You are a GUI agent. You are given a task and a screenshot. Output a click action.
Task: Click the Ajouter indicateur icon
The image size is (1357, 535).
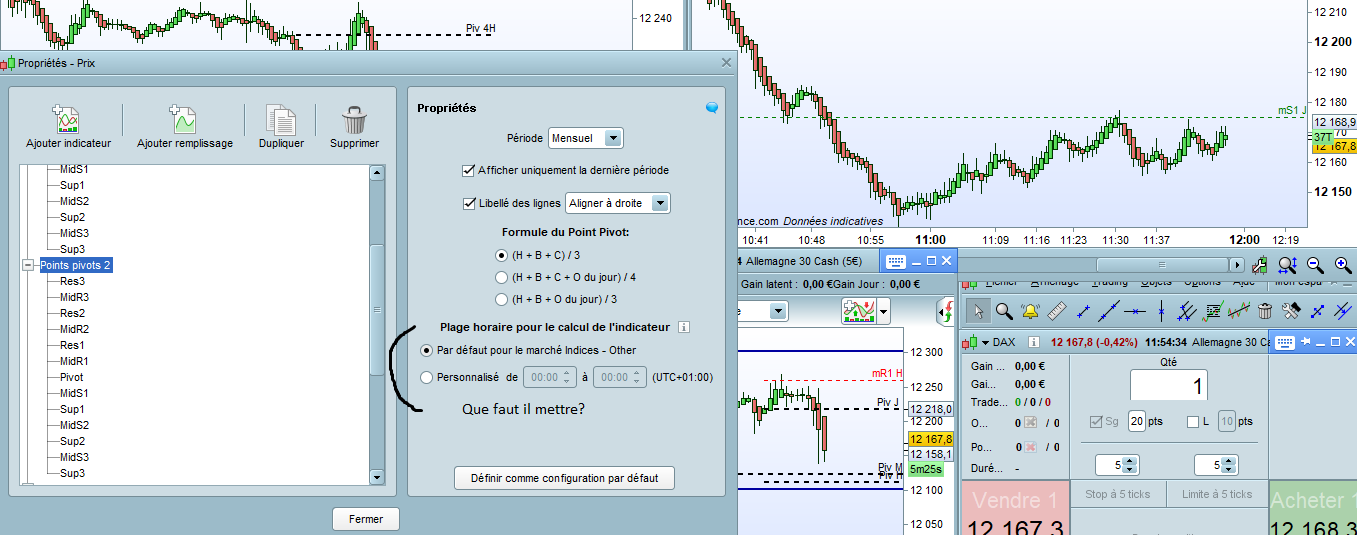pos(67,119)
